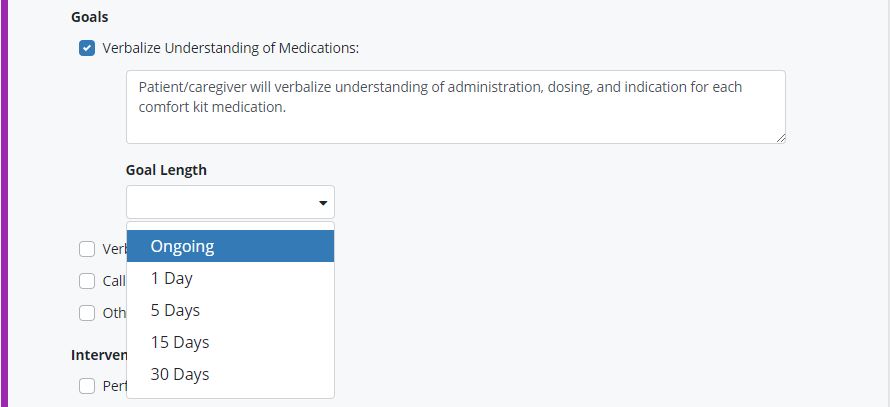This screenshot has height=407, width=890.
Task: Enable the "Call" goal checkbox
Action: tap(87, 281)
